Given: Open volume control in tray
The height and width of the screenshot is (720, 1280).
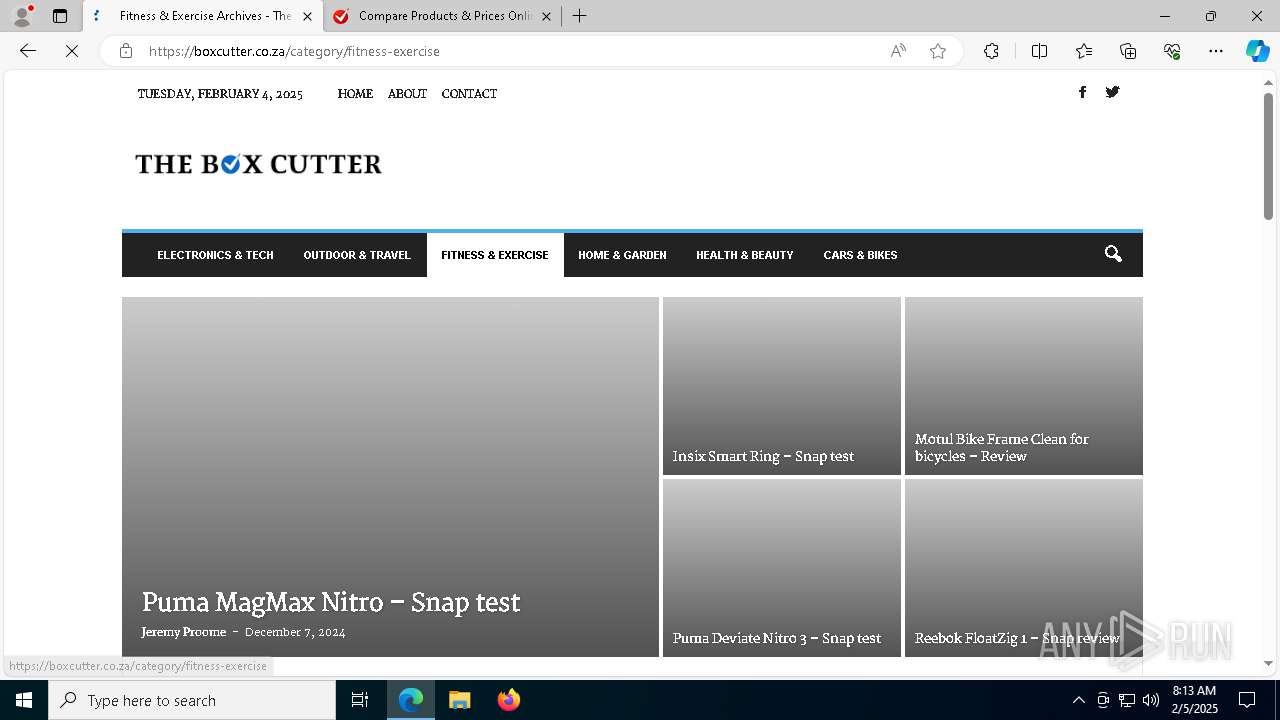Looking at the screenshot, I should [x=1151, y=700].
